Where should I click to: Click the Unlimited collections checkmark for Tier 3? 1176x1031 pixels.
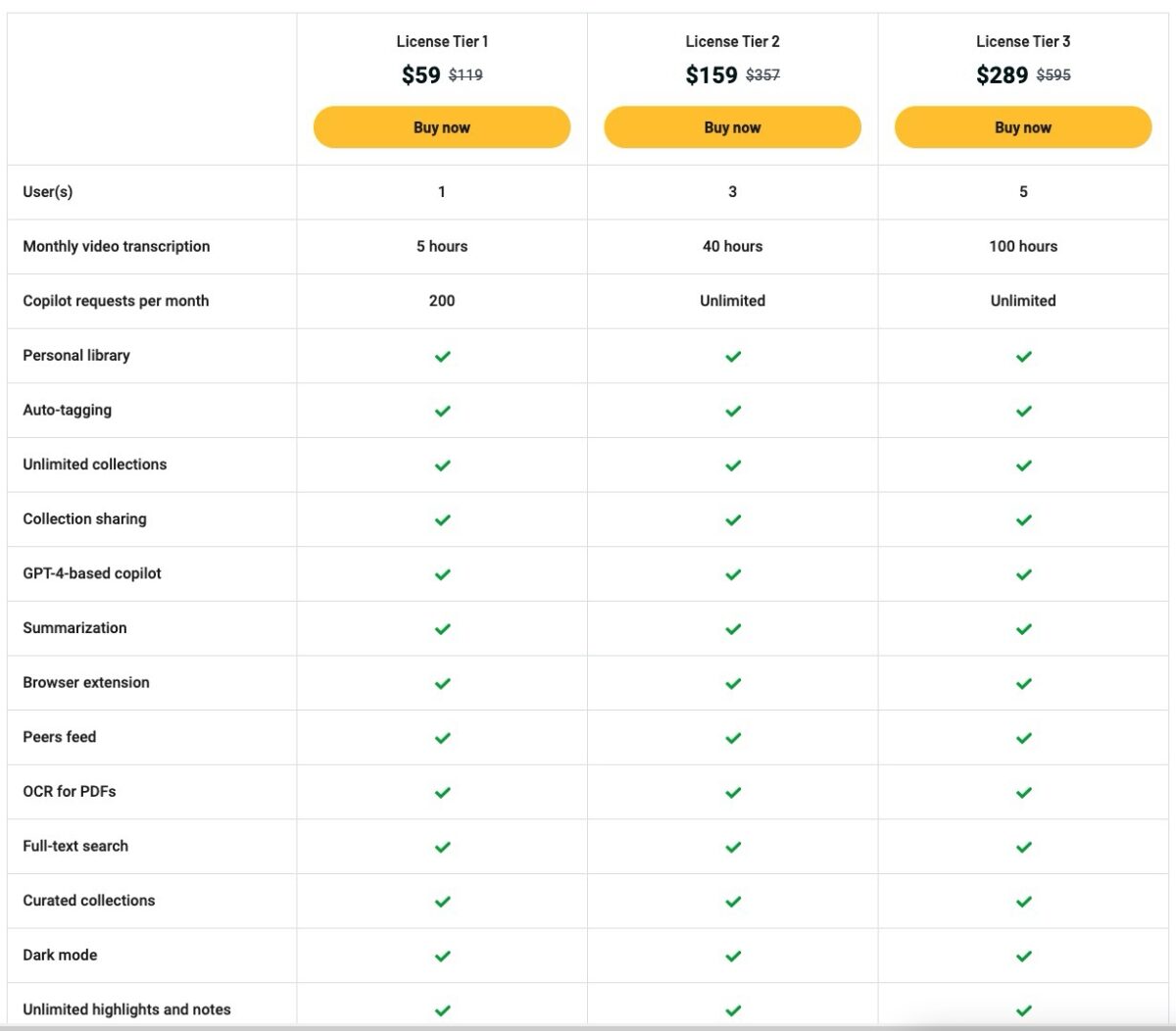pyautogui.click(x=1022, y=466)
